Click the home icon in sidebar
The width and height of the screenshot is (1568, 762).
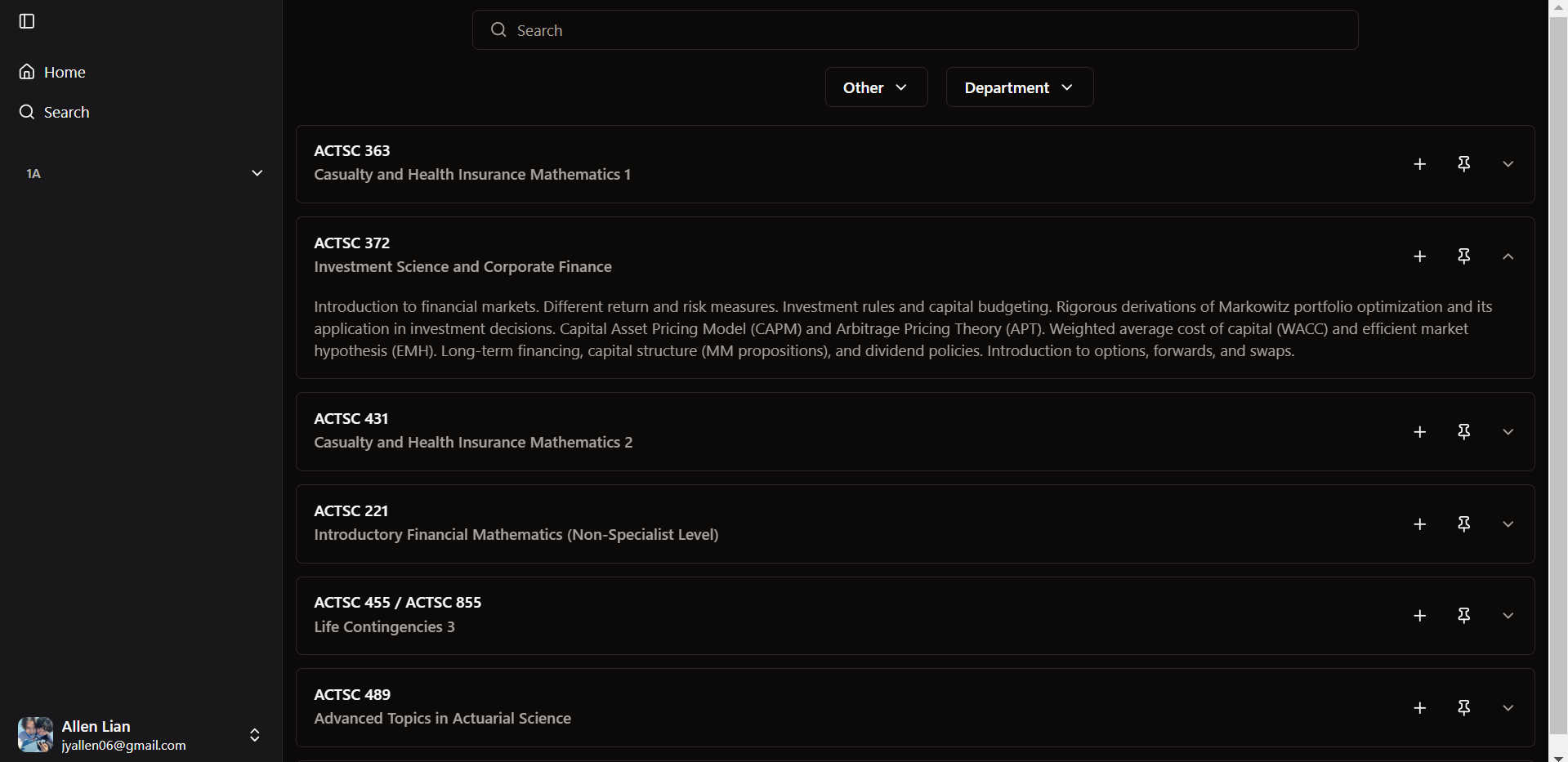27,72
